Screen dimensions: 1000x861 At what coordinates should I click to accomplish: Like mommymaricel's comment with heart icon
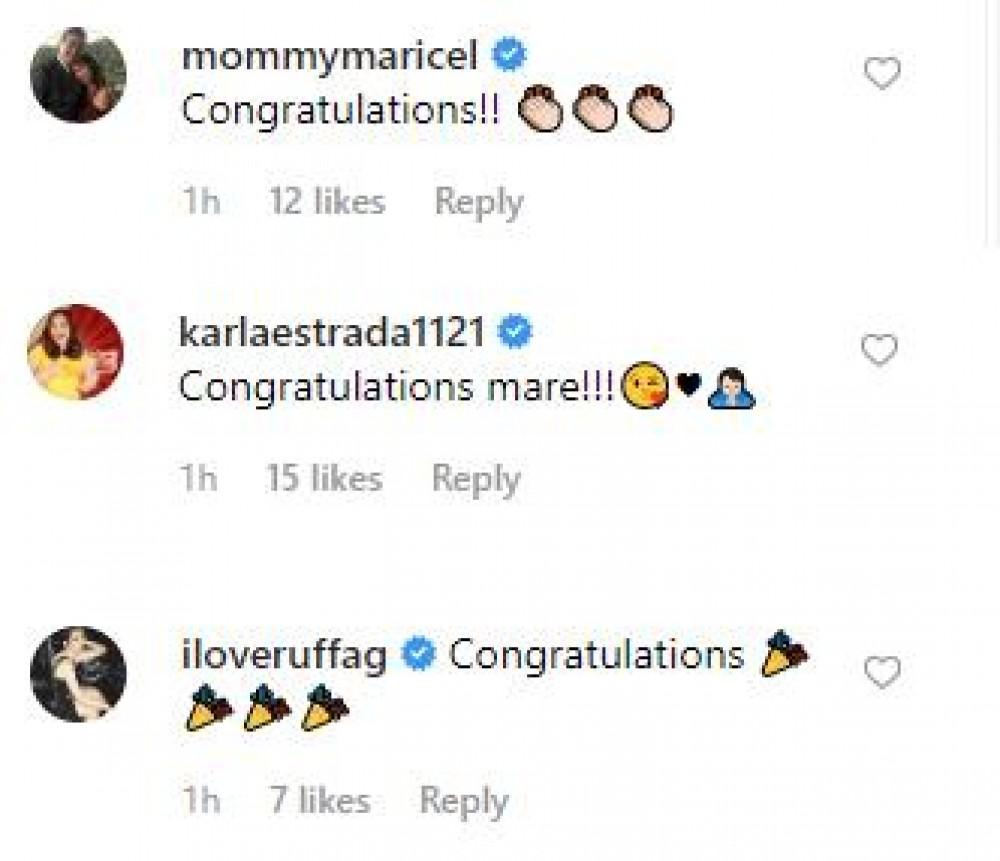pyautogui.click(x=882, y=74)
